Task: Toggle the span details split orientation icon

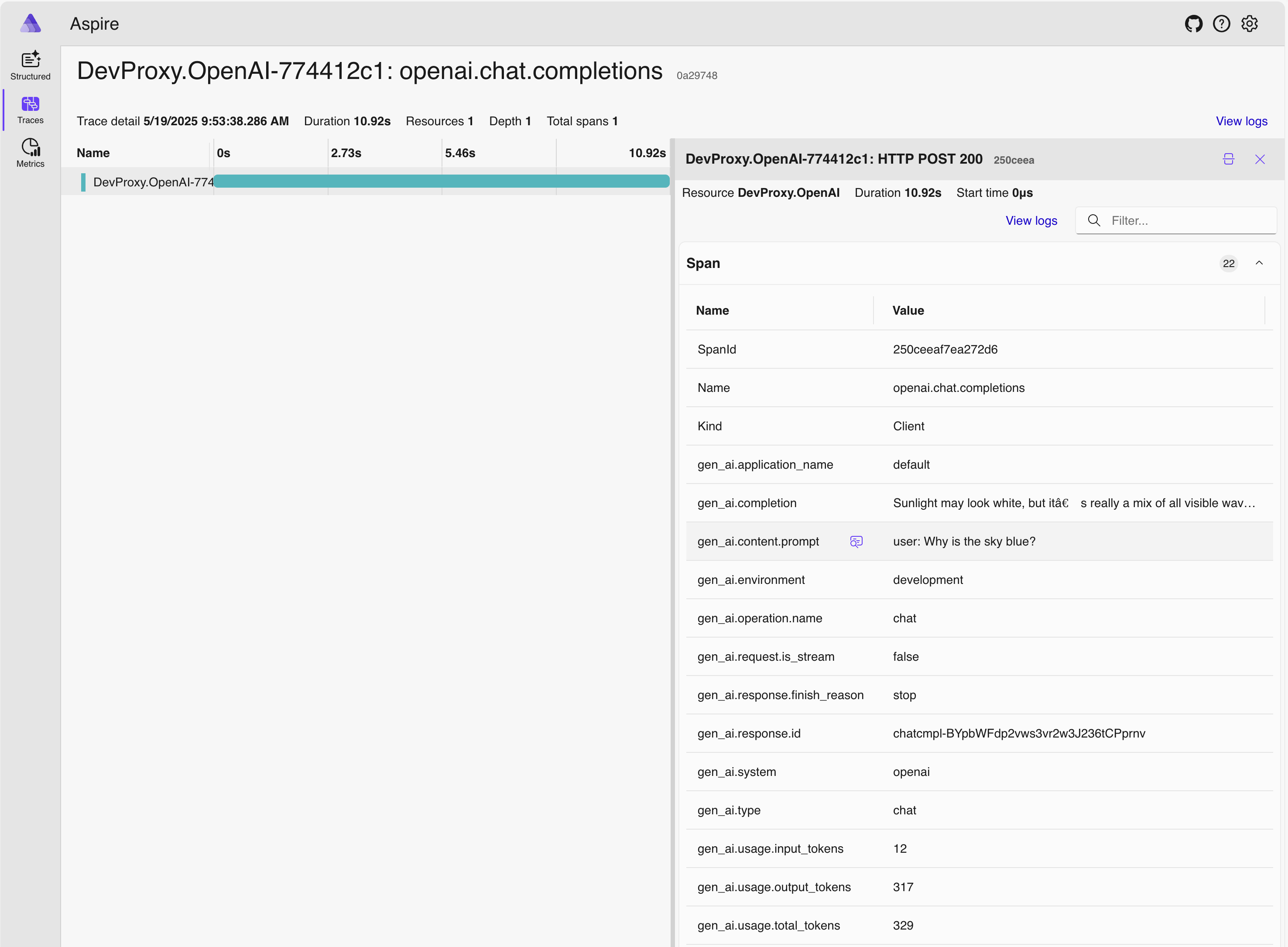Action: click(1228, 159)
